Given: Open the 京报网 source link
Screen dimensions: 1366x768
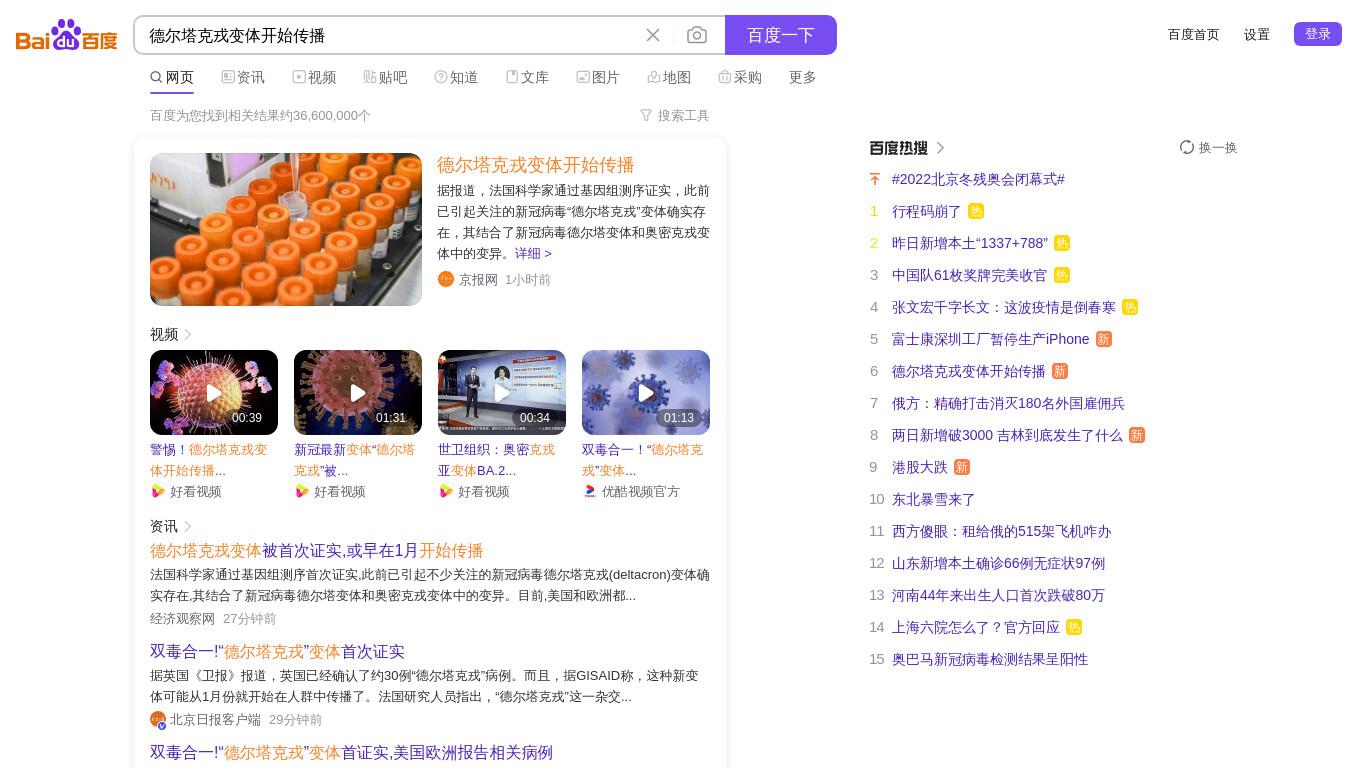Looking at the screenshot, I should pos(478,279).
